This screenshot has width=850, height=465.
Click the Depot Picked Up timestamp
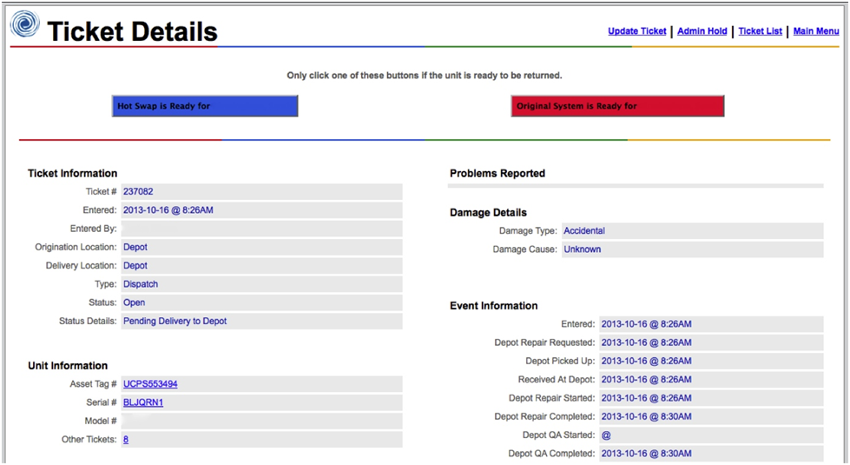tap(646, 361)
